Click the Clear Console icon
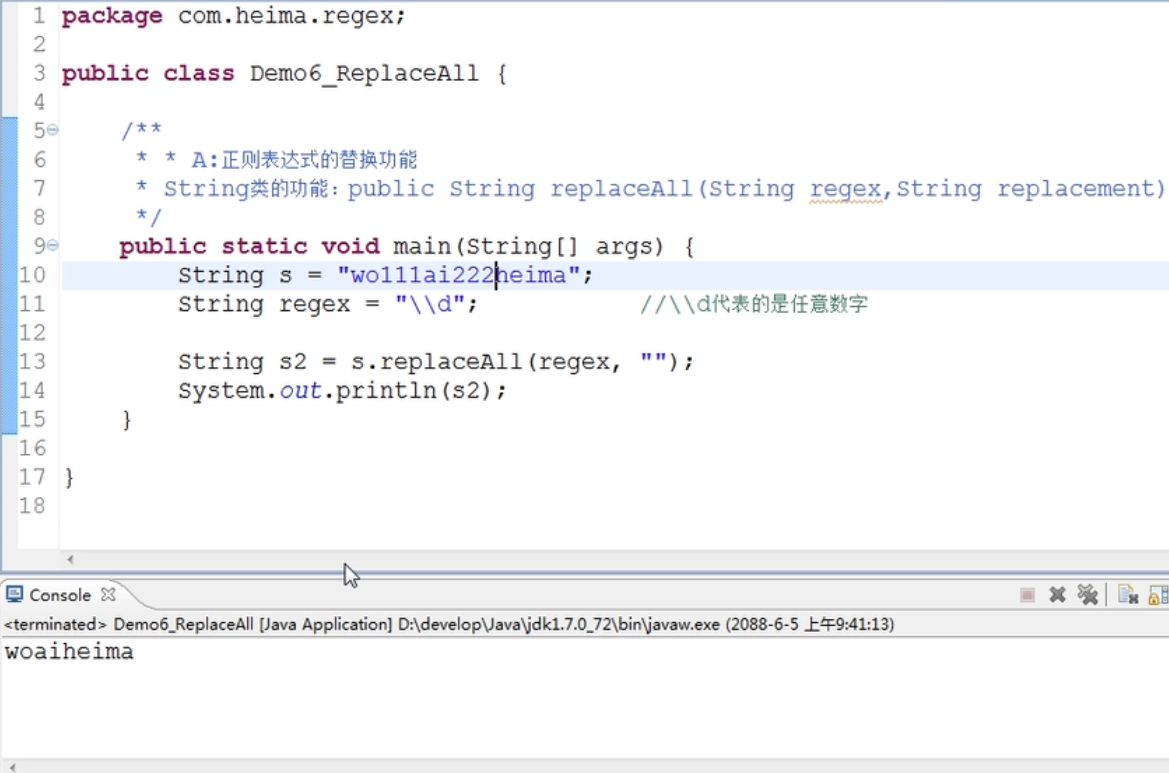The image size is (1169, 773). [x=1128, y=595]
